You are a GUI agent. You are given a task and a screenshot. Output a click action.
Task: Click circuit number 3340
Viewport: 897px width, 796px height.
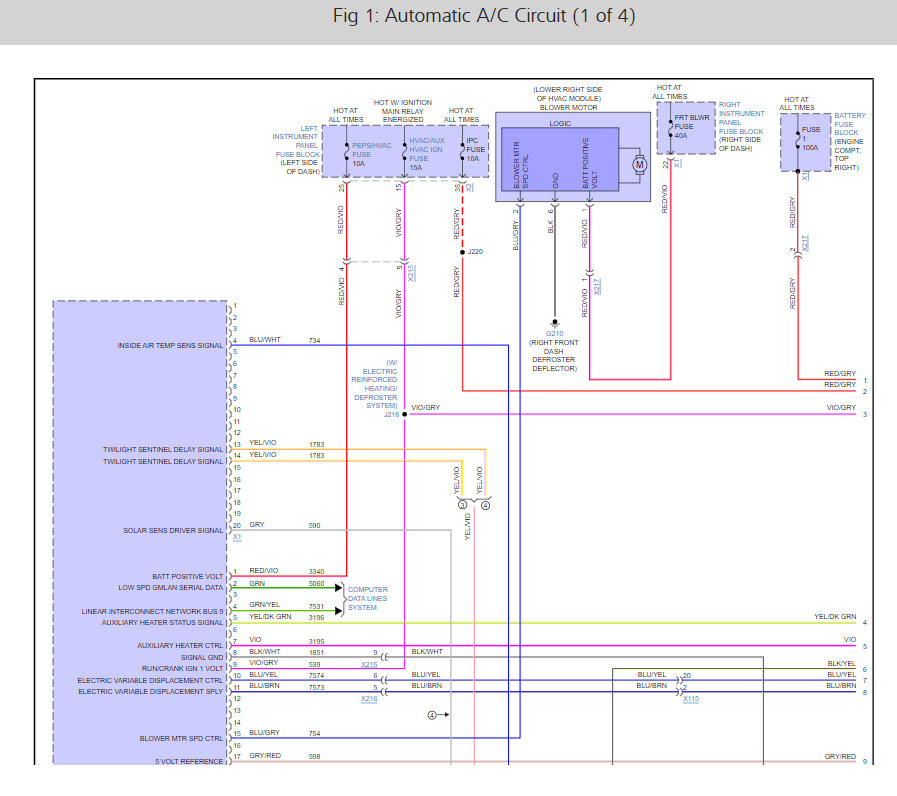316,572
